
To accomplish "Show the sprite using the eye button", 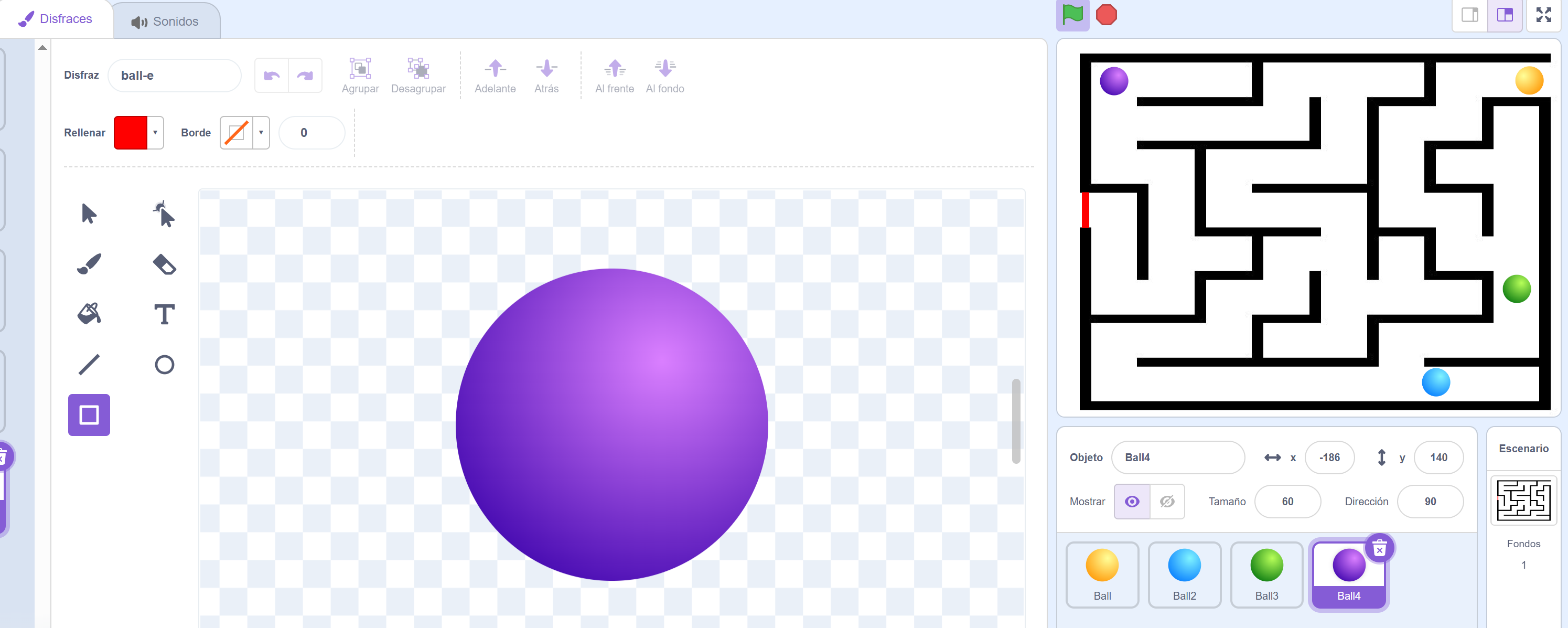I will (x=1132, y=502).
